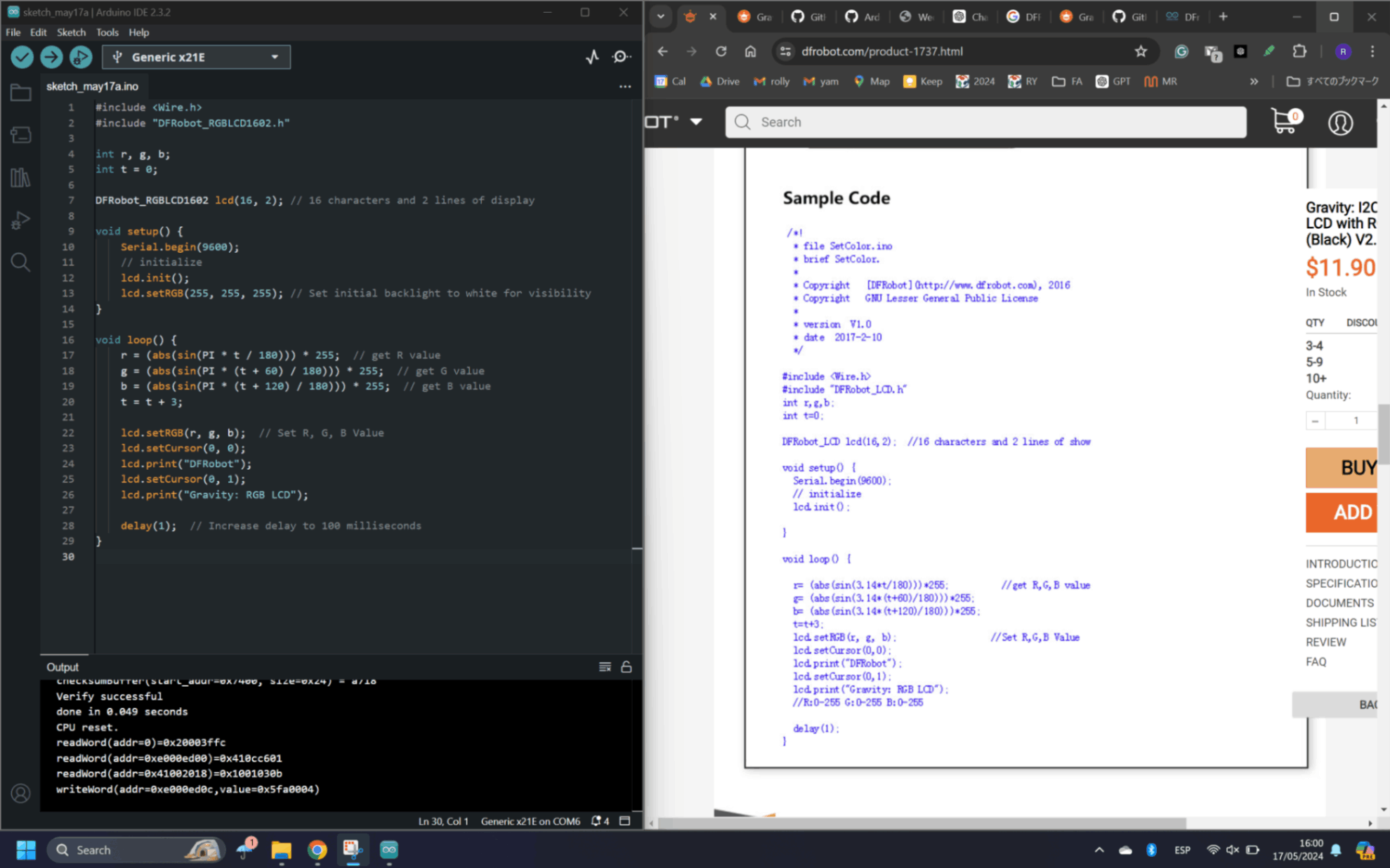Open Chrome tab search dropdown
The image size is (1390, 868).
point(661,16)
